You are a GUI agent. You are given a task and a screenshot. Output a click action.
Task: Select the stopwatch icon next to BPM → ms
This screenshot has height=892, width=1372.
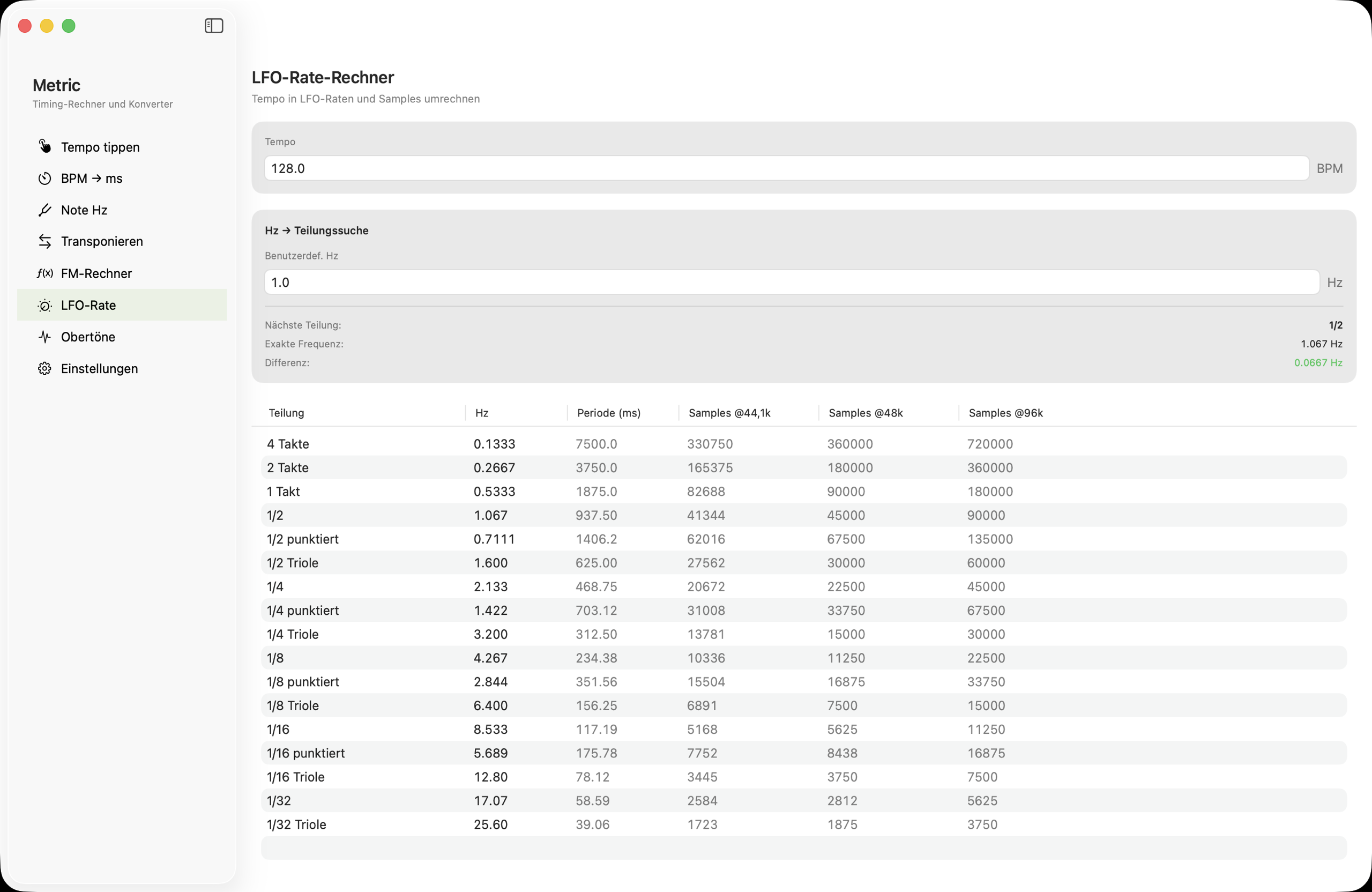pos(45,178)
